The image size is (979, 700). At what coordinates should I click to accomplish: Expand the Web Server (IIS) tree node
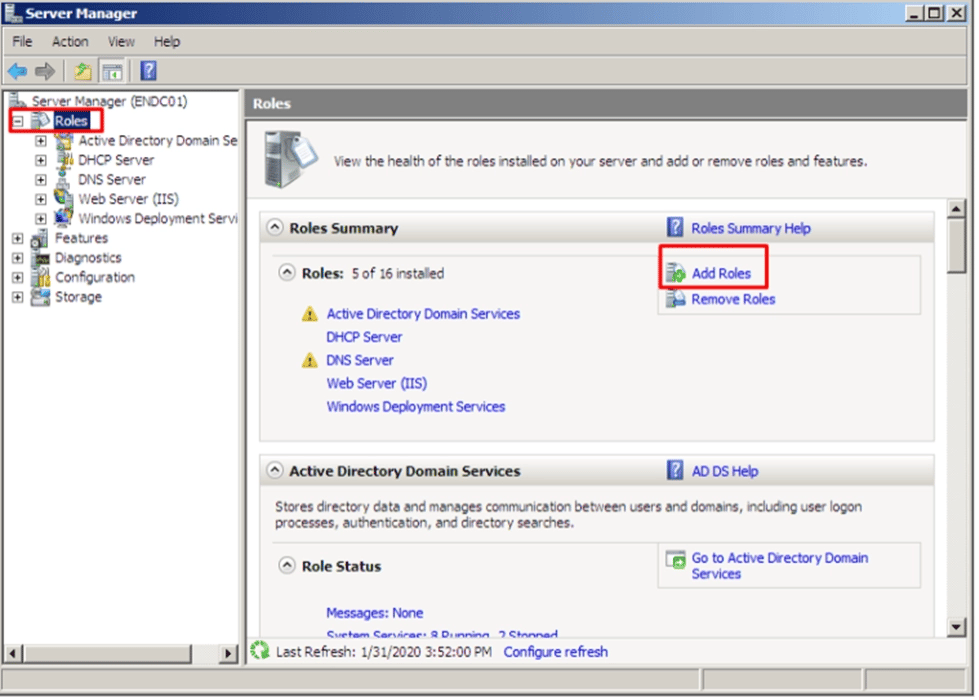click(x=41, y=199)
